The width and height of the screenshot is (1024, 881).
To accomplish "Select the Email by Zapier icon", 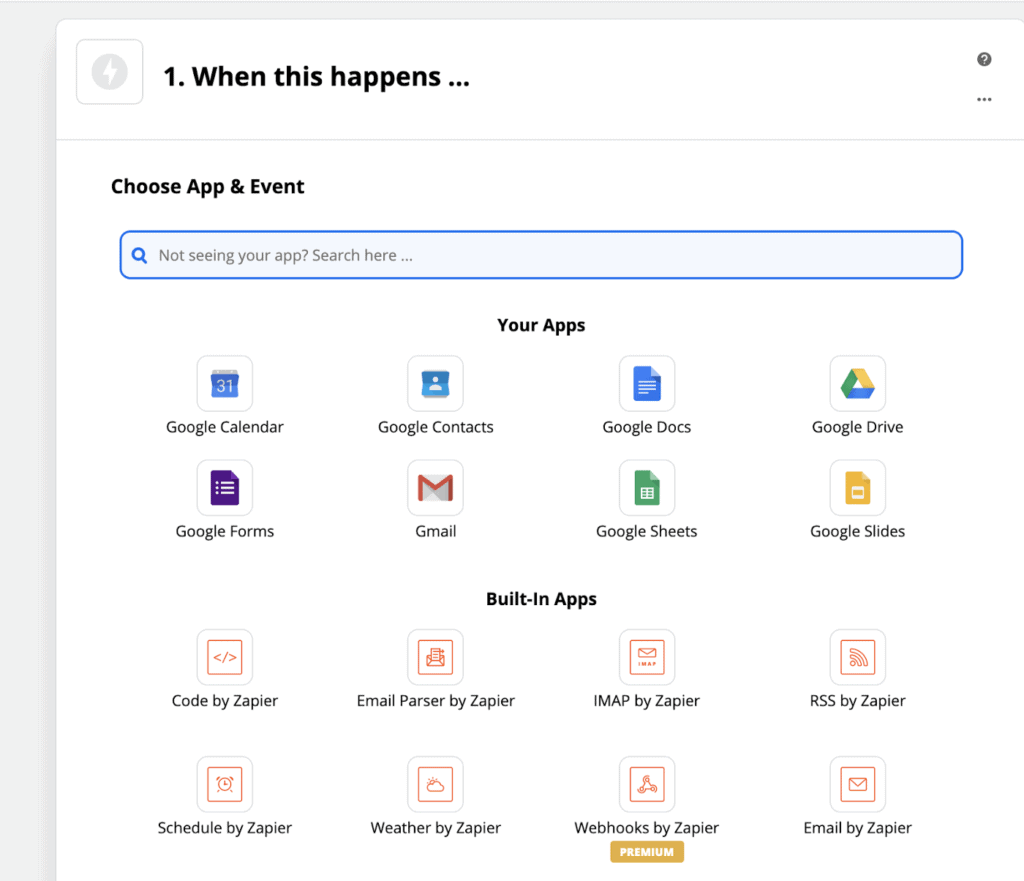I will 857,784.
